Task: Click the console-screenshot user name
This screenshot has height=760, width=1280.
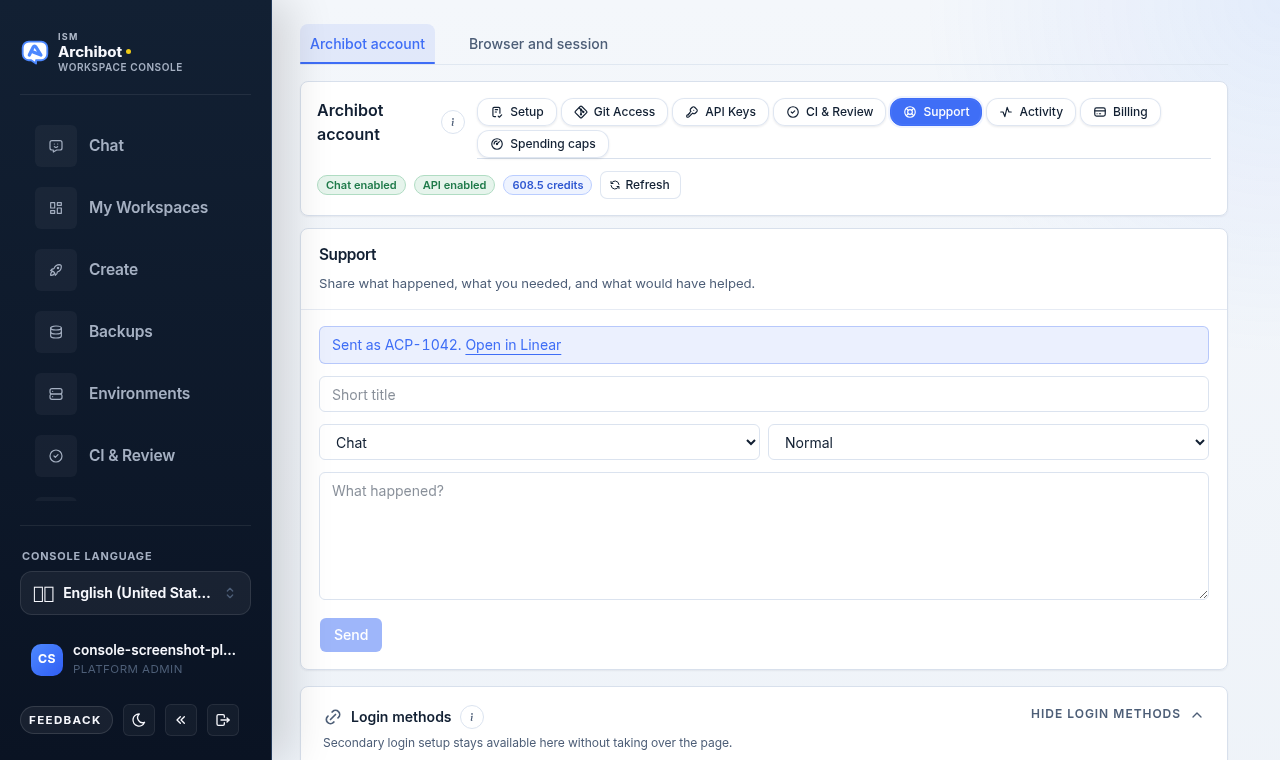Action: pos(155,650)
